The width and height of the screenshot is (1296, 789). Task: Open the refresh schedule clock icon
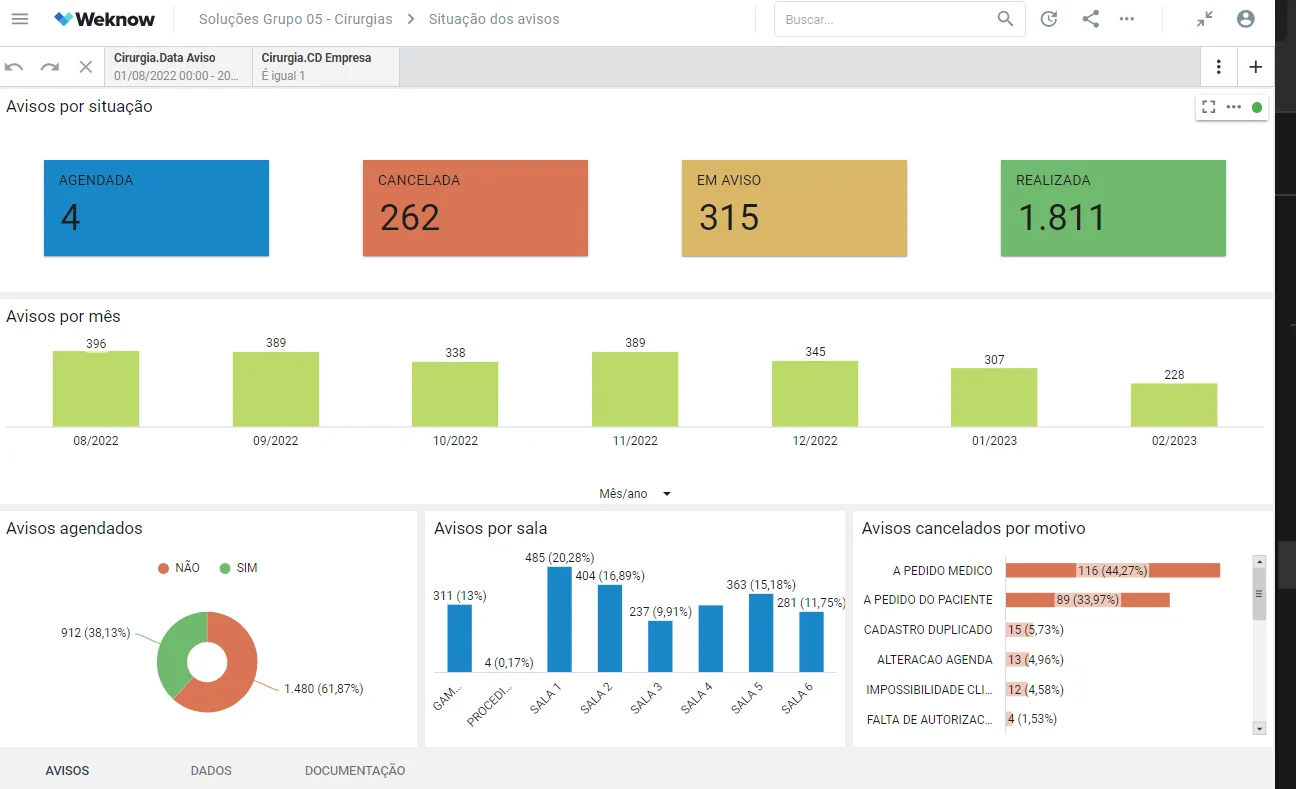[x=1049, y=19]
